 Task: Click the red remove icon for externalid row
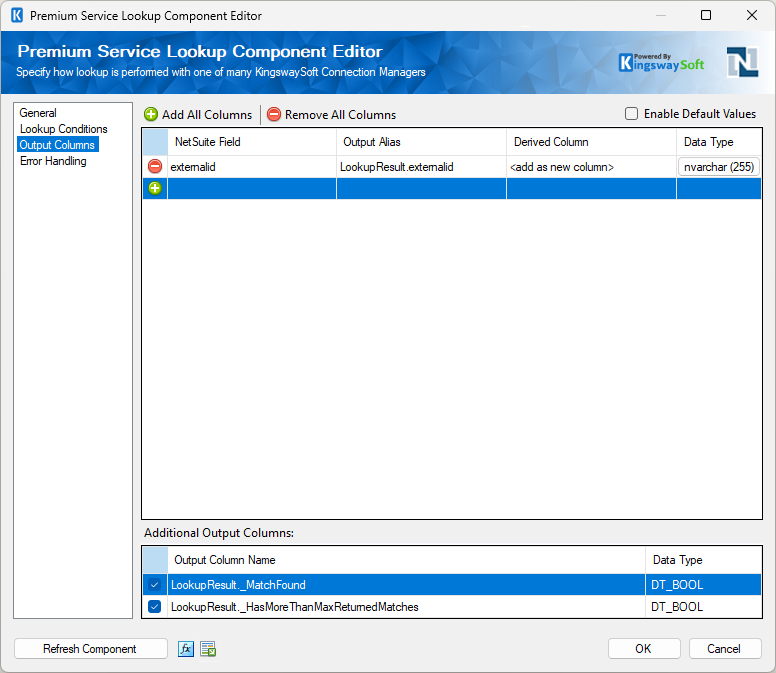tap(155, 166)
